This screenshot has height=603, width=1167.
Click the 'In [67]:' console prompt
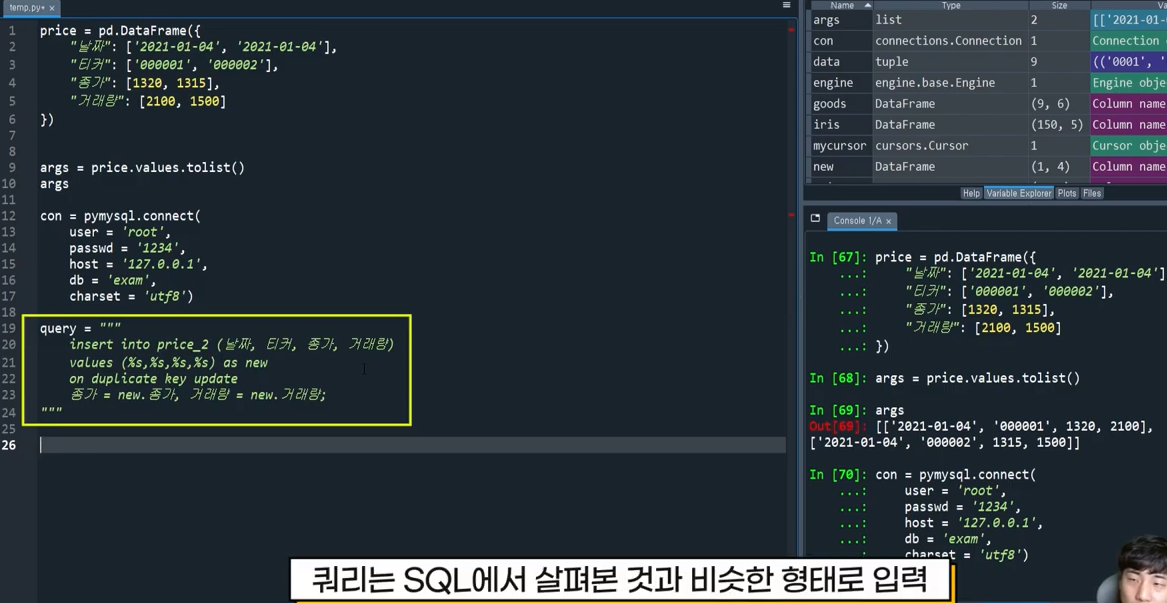point(839,258)
